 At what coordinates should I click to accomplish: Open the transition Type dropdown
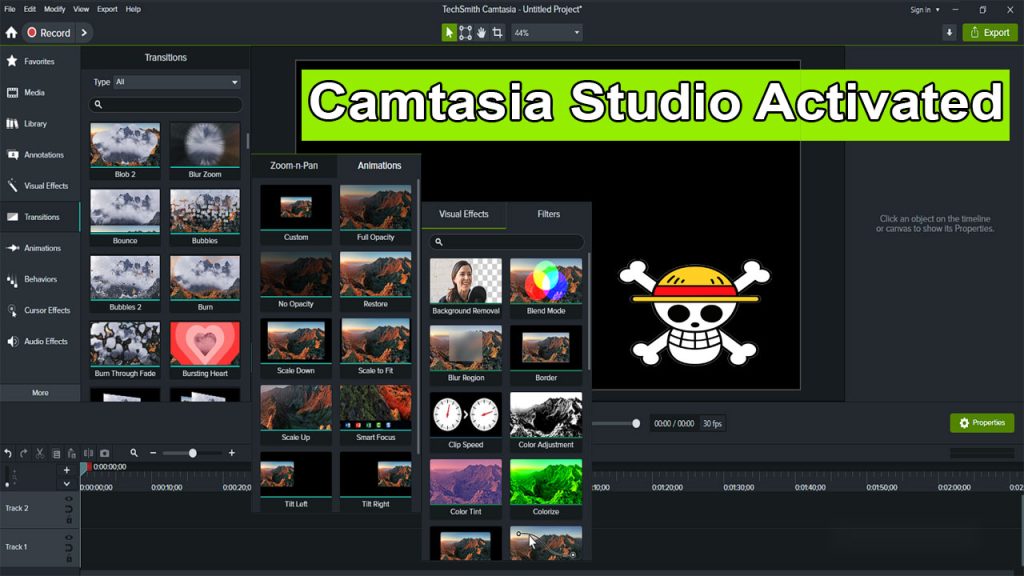click(177, 82)
